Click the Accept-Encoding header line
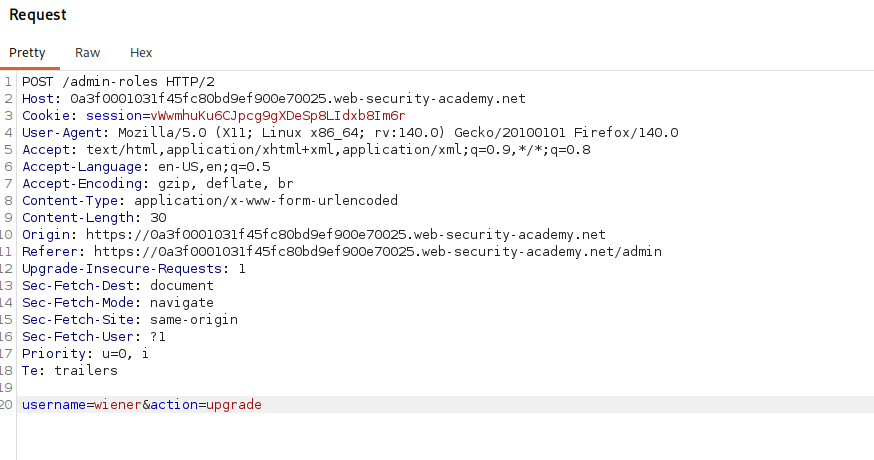 coord(158,183)
